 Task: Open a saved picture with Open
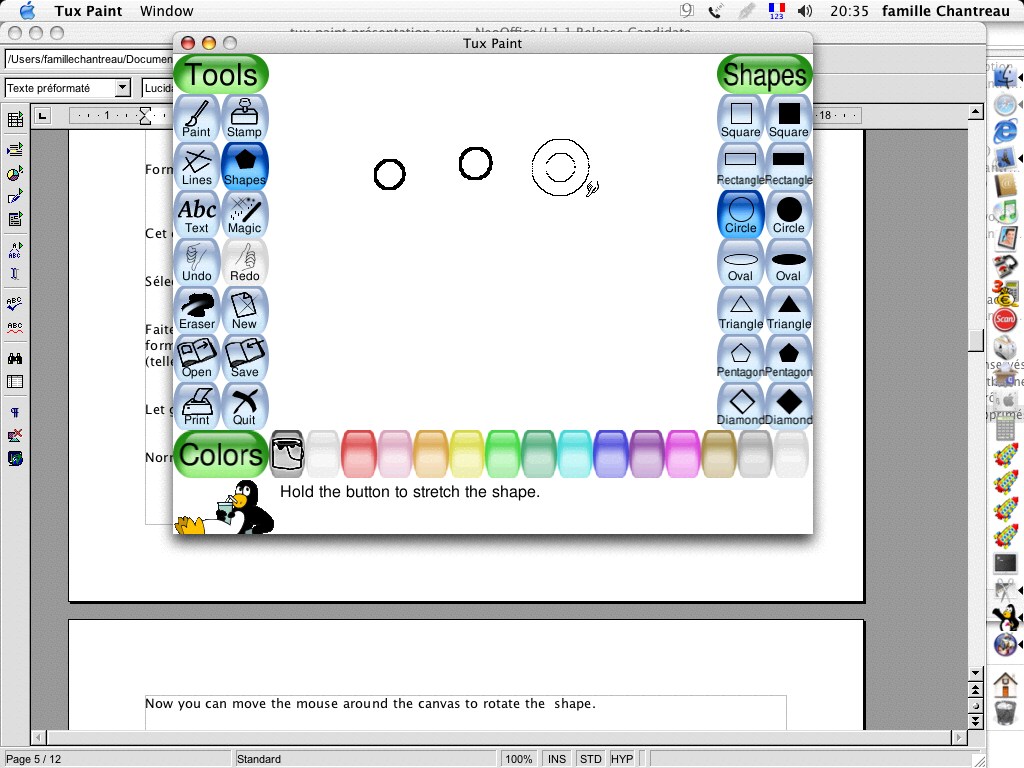[x=197, y=358]
